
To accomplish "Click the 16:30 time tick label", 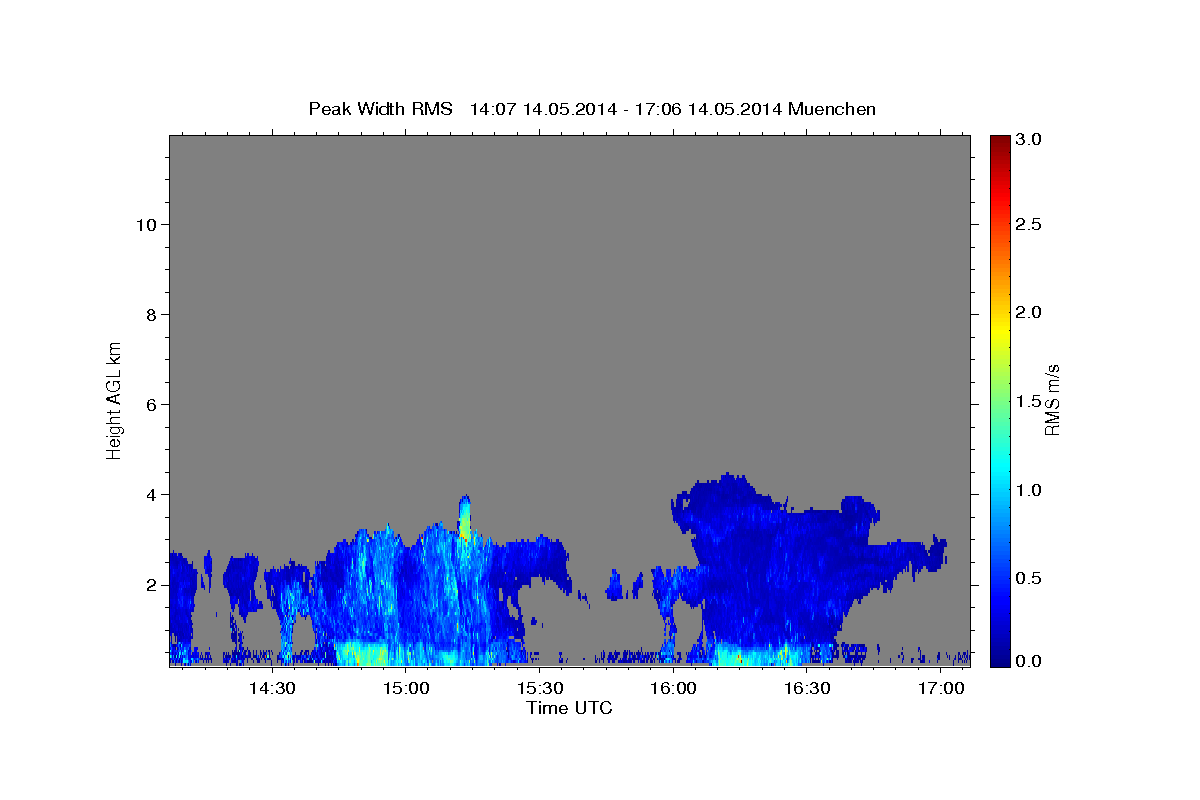I will point(807,688).
